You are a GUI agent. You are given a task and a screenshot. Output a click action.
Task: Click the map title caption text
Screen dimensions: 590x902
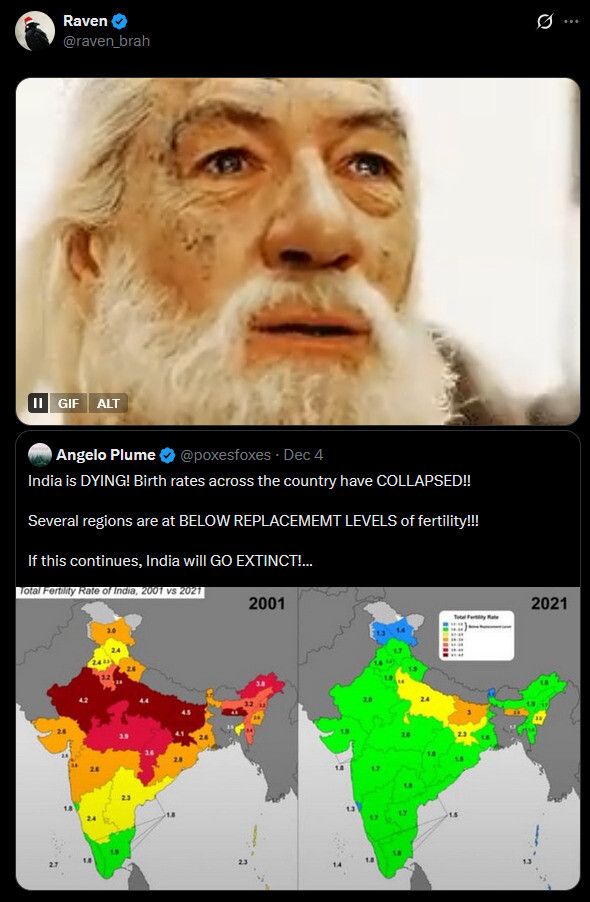point(110,591)
